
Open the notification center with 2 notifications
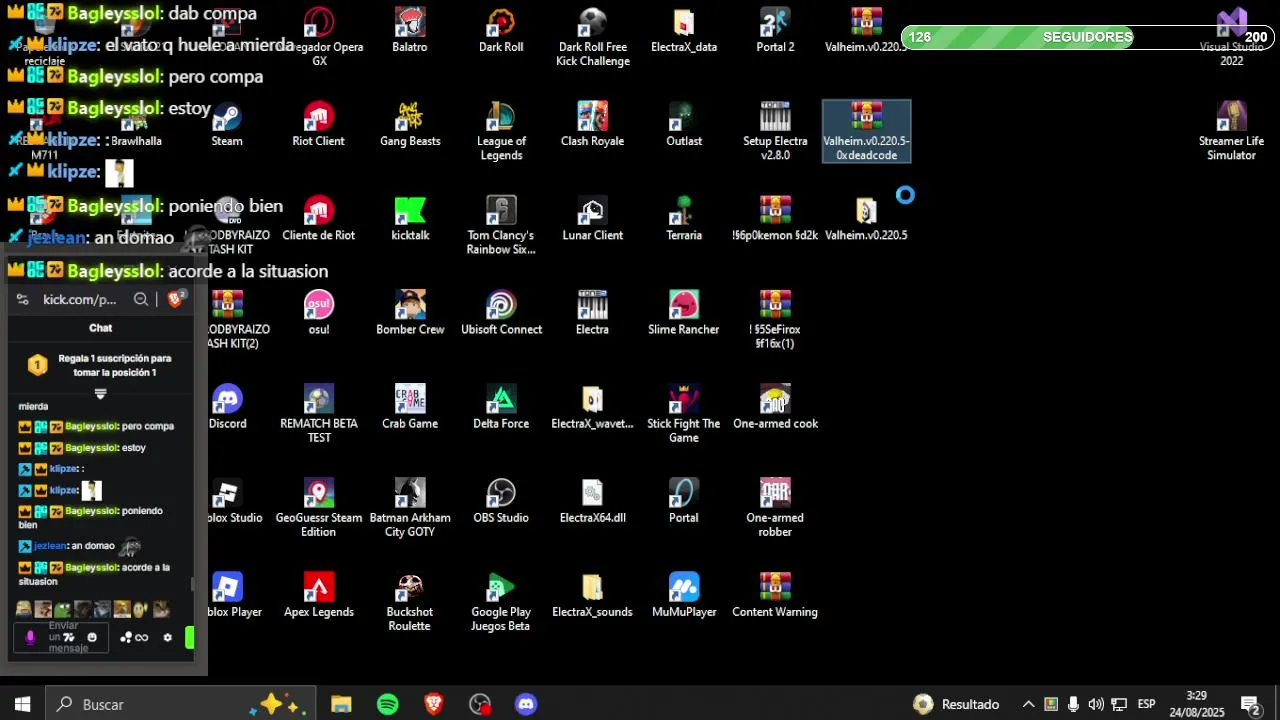tap(1250, 704)
